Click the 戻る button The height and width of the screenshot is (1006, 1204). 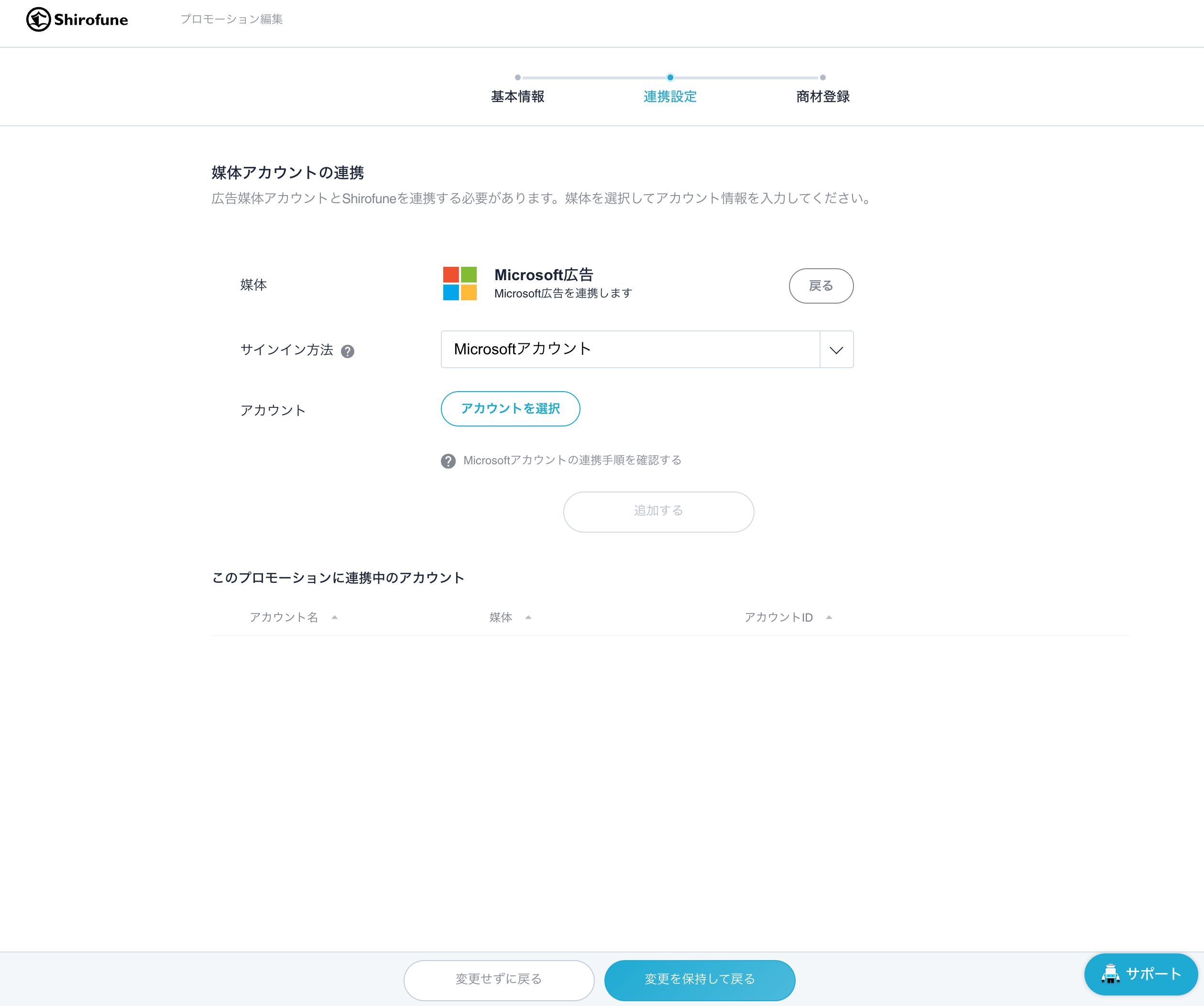[x=821, y=285]
